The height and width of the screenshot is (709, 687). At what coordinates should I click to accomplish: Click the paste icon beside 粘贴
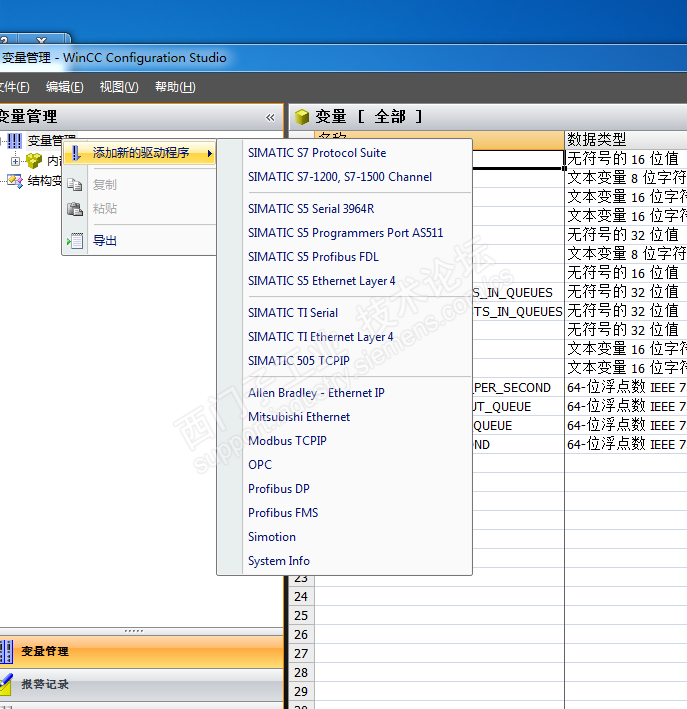tap(75, 208)
